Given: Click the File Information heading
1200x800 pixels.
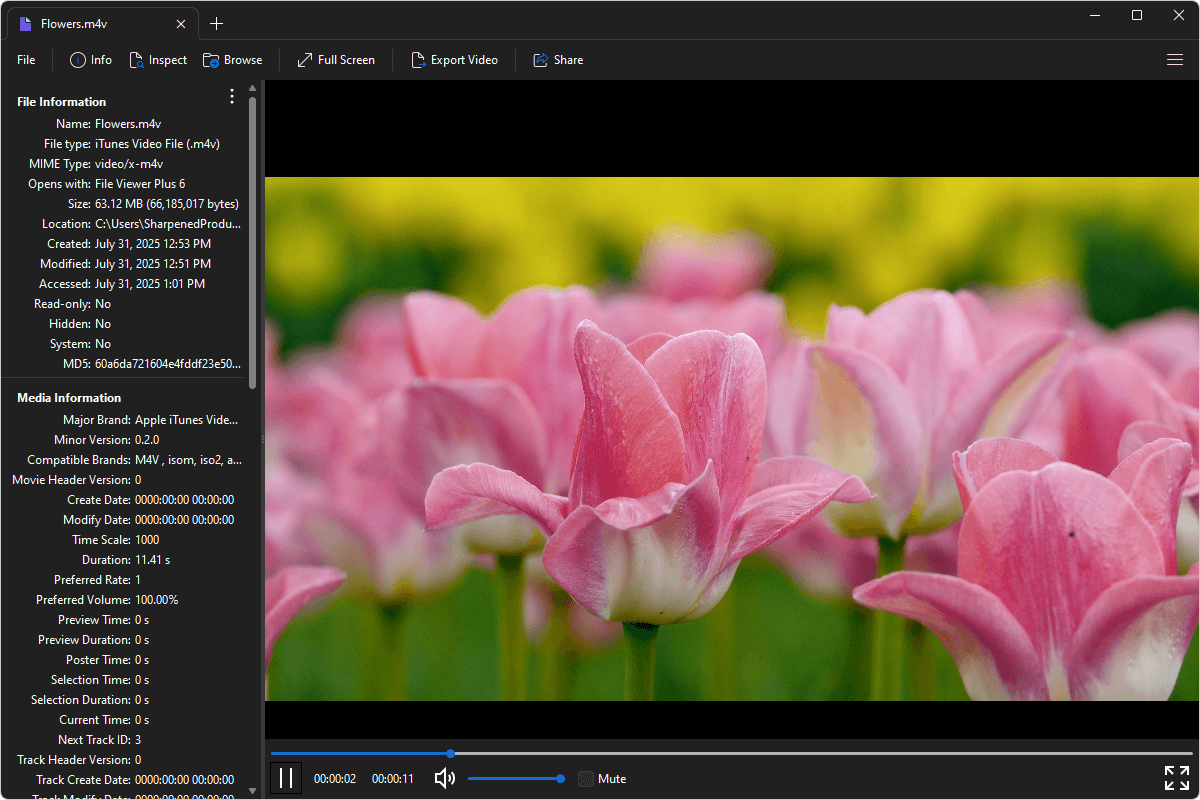Looking at the screenshot, I should (62, 102).
